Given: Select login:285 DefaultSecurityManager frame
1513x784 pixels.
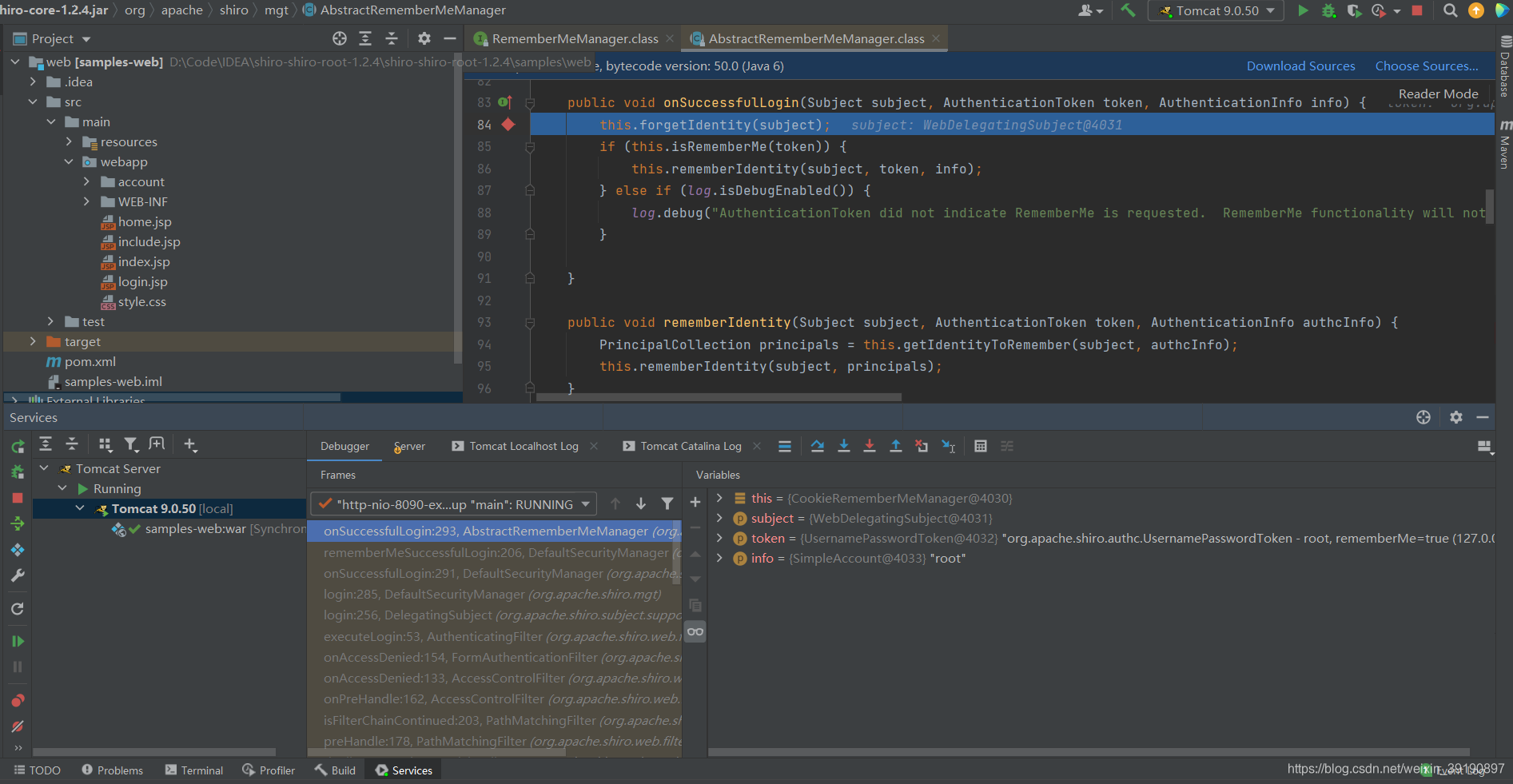Looking at the screenshot, I should coord(493,594).
